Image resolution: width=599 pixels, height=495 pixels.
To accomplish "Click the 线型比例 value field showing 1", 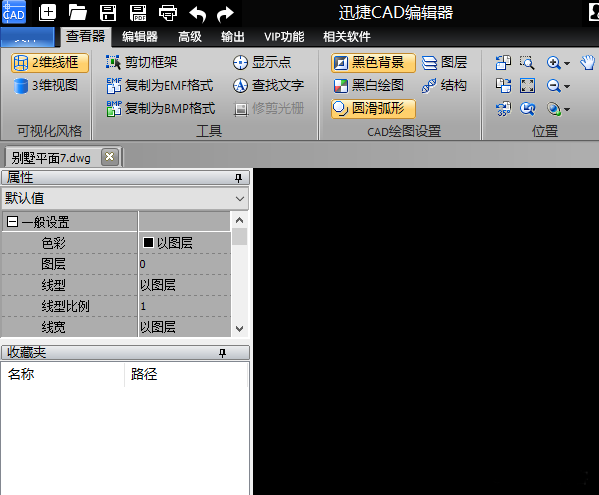I will [x=185, y=306].
